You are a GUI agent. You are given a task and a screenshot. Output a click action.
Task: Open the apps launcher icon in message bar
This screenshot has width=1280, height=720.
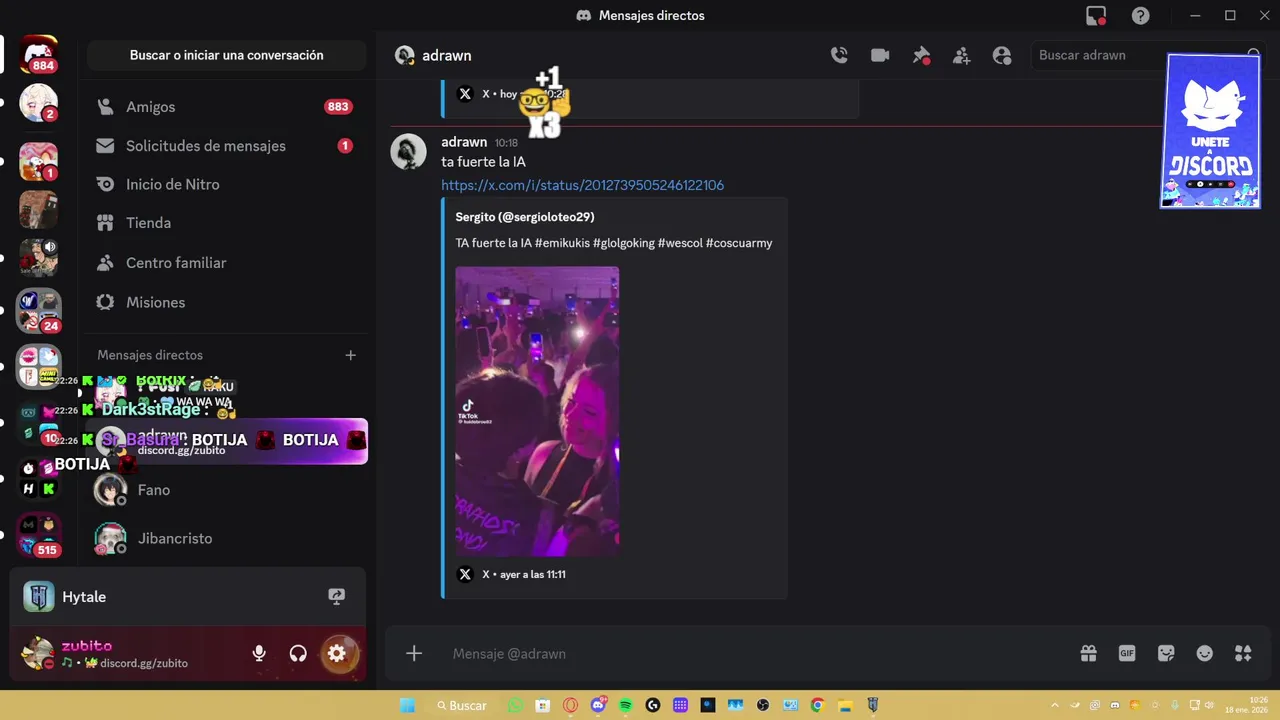pos(1243,653)
